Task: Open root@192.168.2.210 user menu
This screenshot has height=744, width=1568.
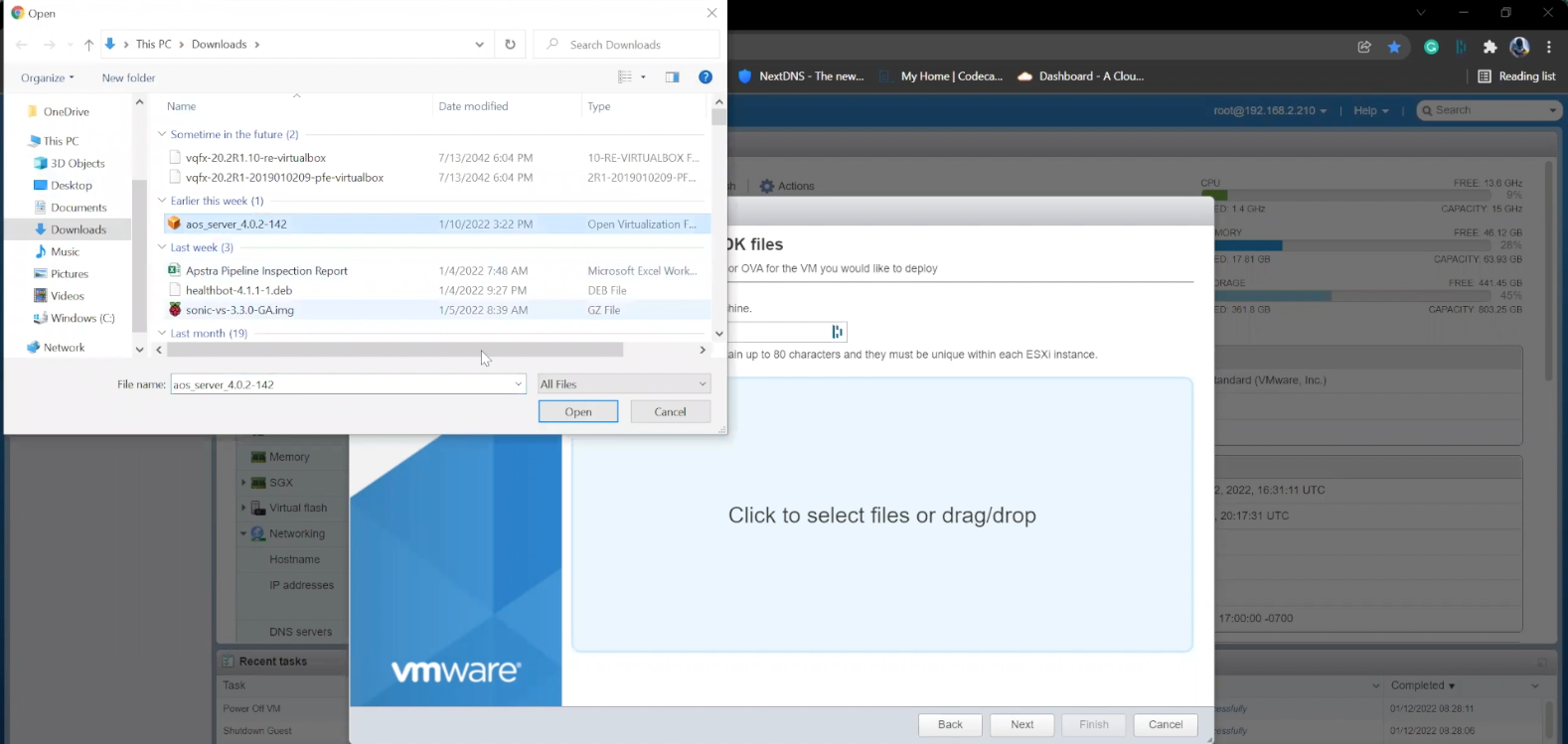Action: click(1270, 110)
